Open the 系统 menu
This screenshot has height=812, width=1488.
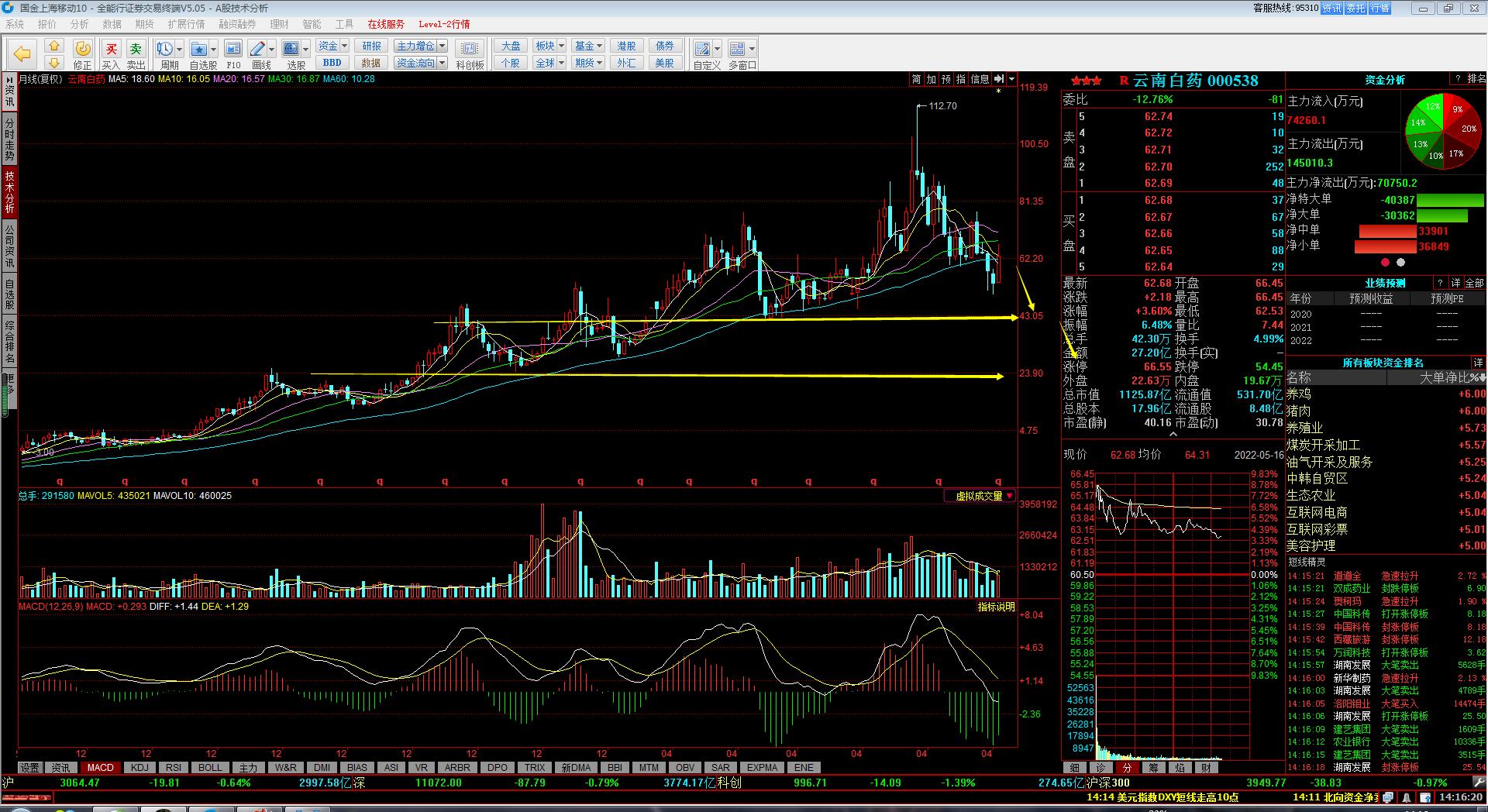click(x=15, y=24)
